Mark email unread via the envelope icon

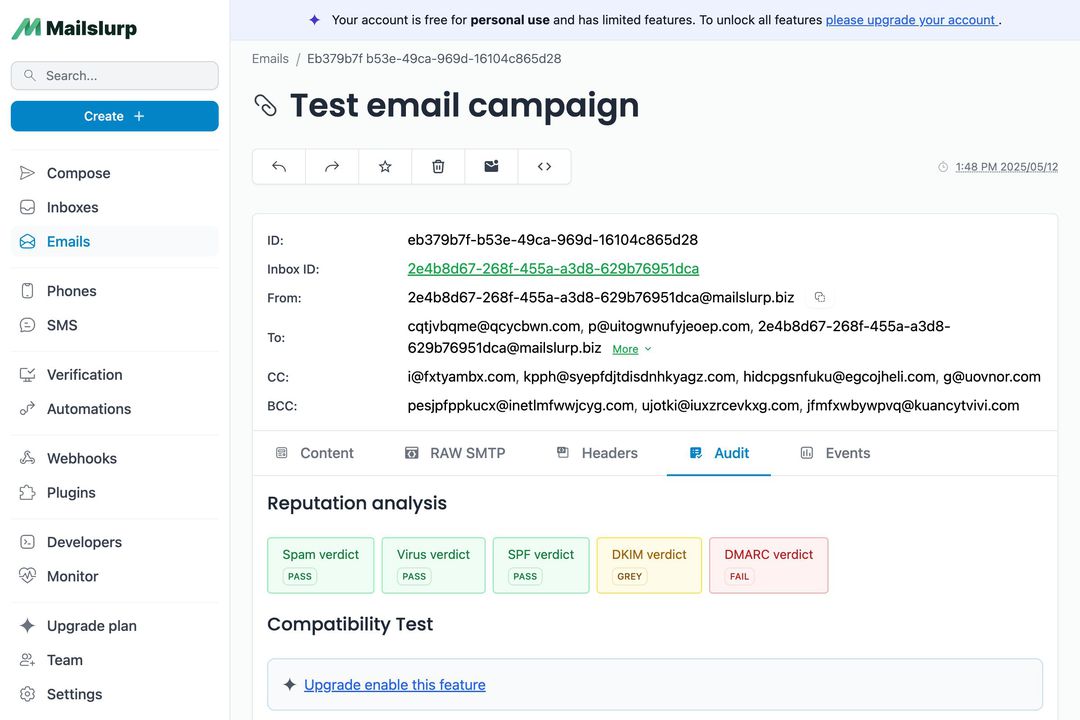coord(490,166)
